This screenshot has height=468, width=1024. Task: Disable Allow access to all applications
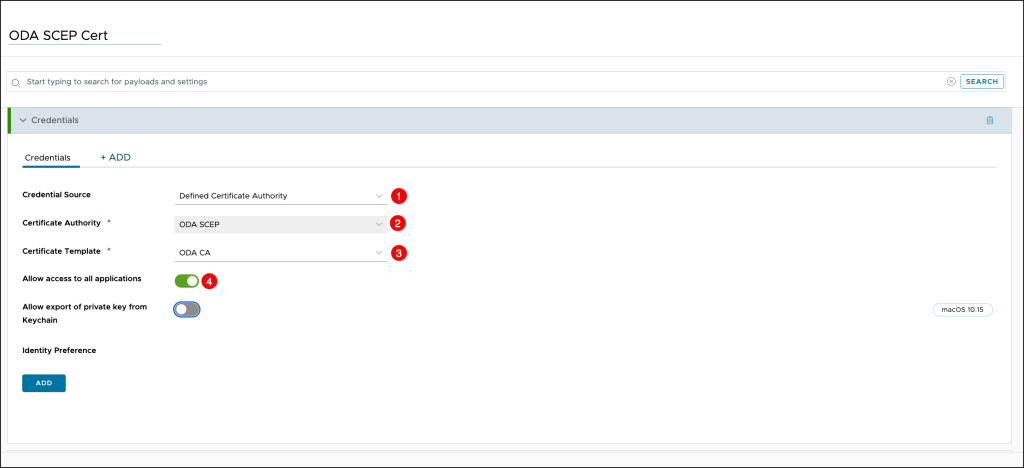click(187, 281)
